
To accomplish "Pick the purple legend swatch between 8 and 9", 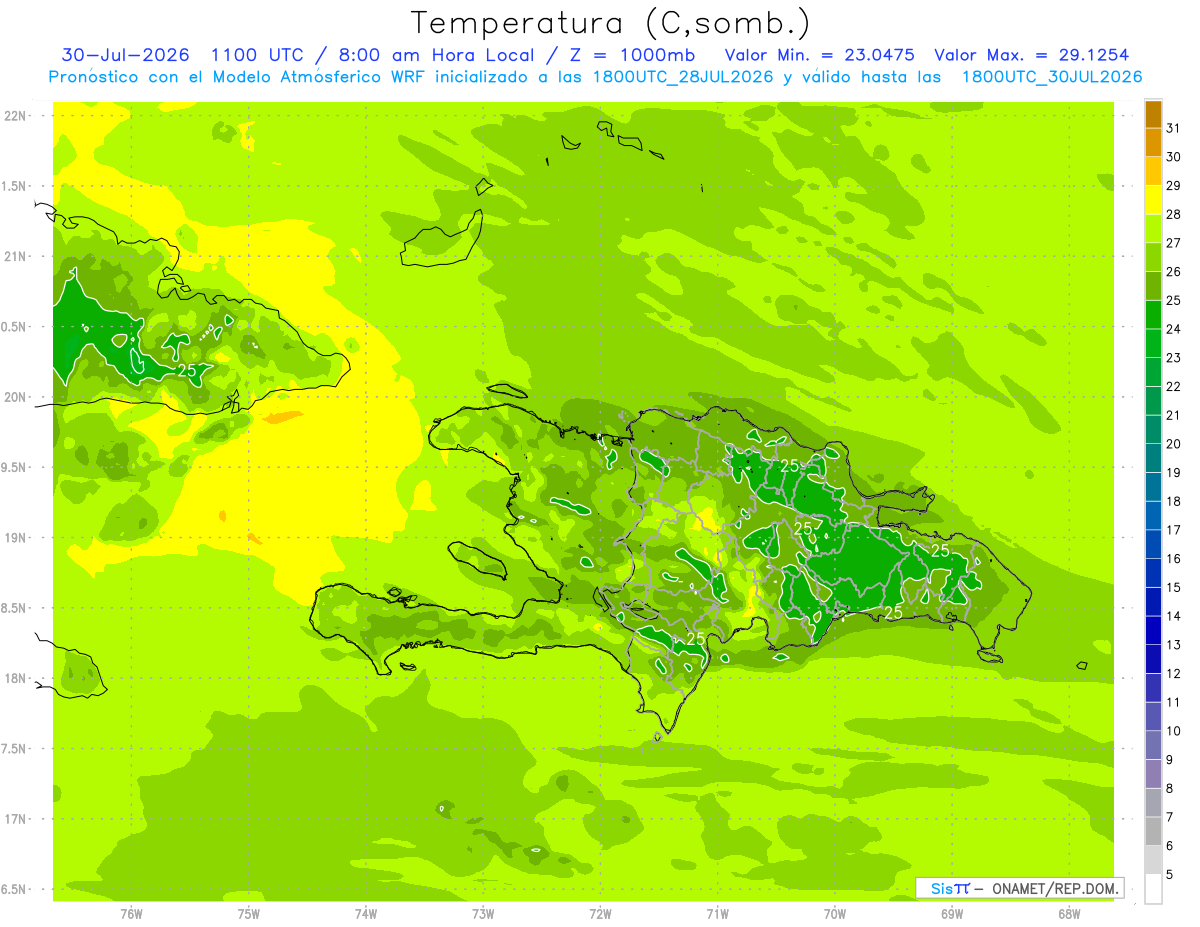I will tap(1153, 774).
